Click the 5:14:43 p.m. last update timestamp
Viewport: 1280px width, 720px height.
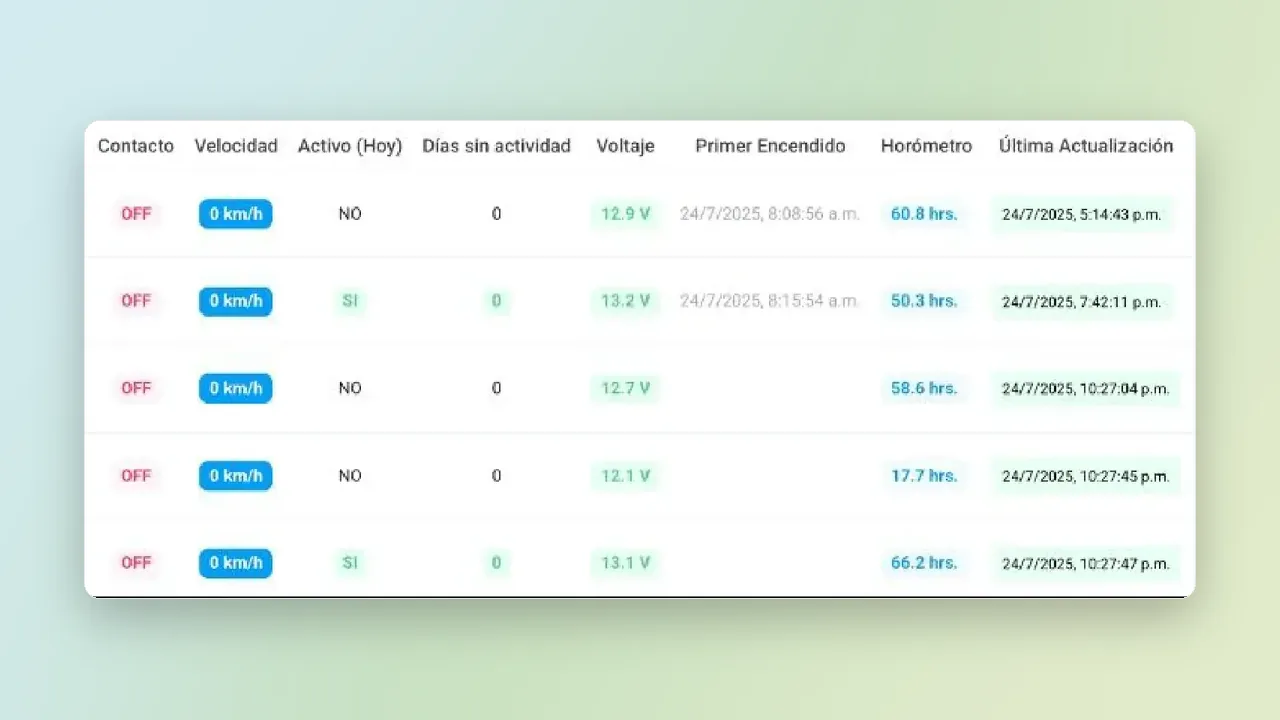[x=1082, y=215]
